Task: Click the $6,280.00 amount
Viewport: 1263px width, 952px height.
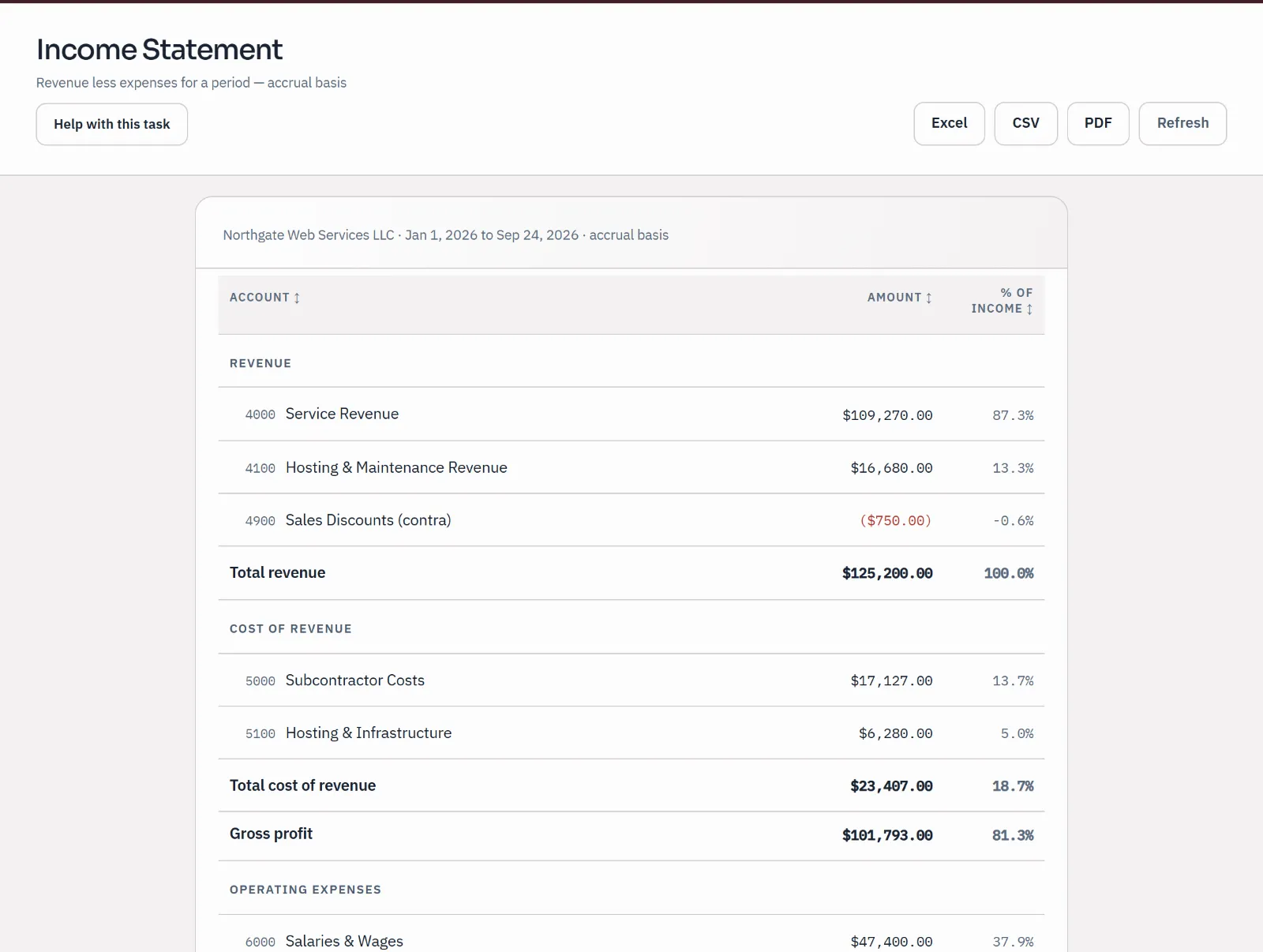Action: [x=895, y=733]
